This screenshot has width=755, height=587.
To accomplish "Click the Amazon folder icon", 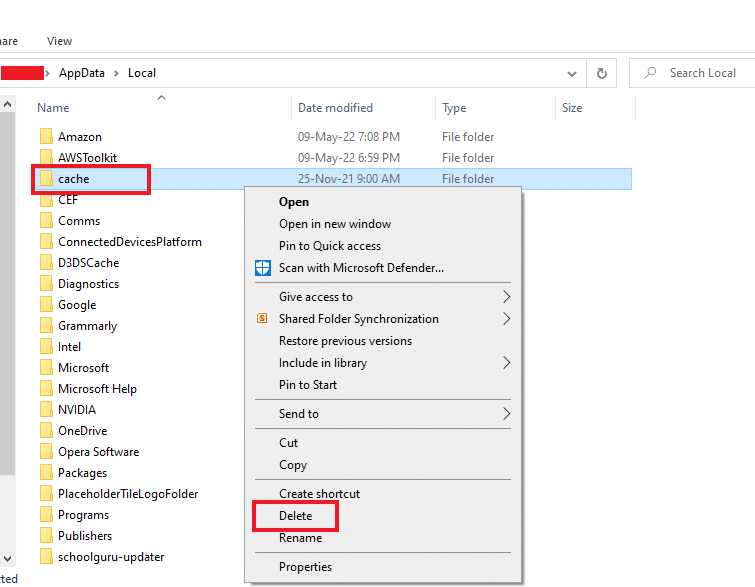I will coord(46,137).
